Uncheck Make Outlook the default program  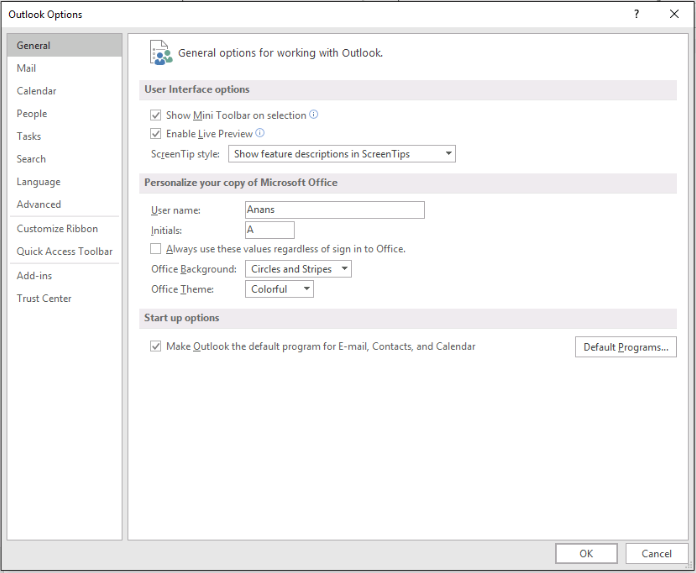pos(155,347)
